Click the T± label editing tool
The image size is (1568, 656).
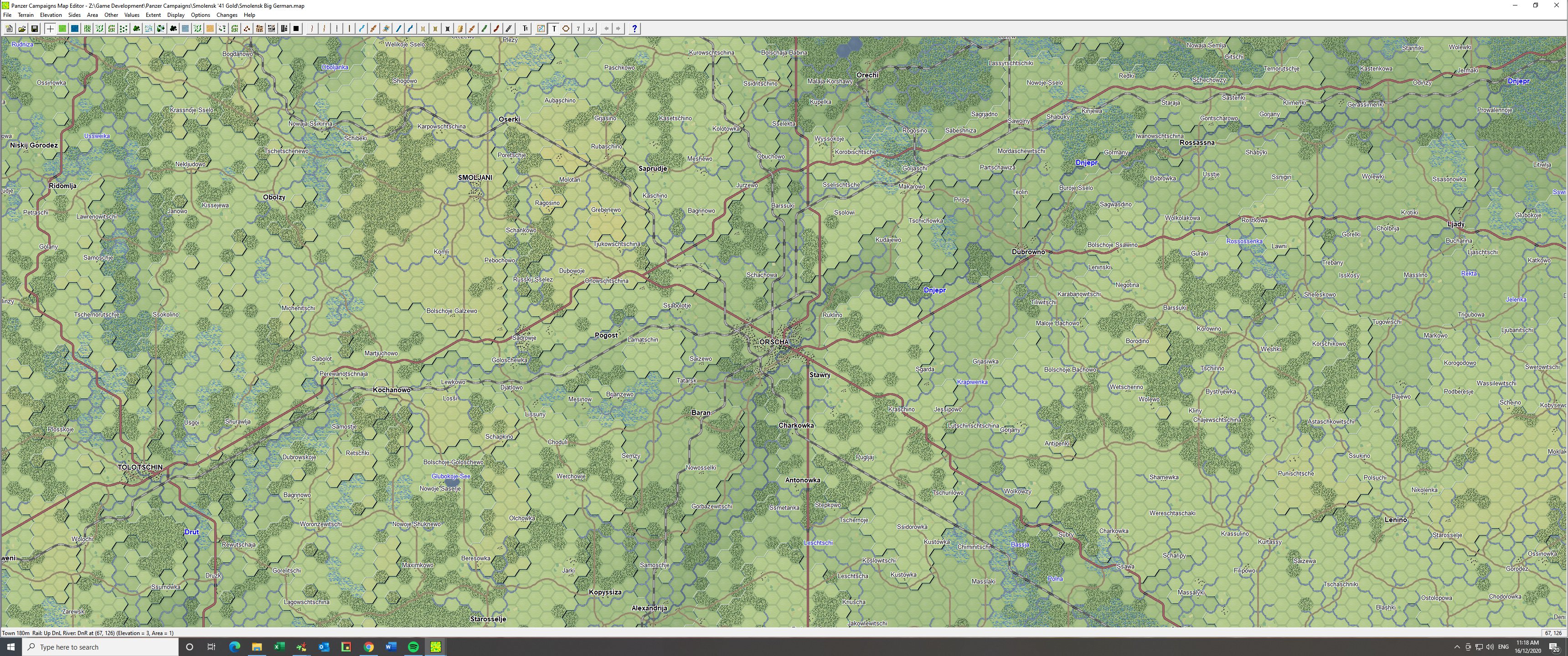tap(525, 29)
